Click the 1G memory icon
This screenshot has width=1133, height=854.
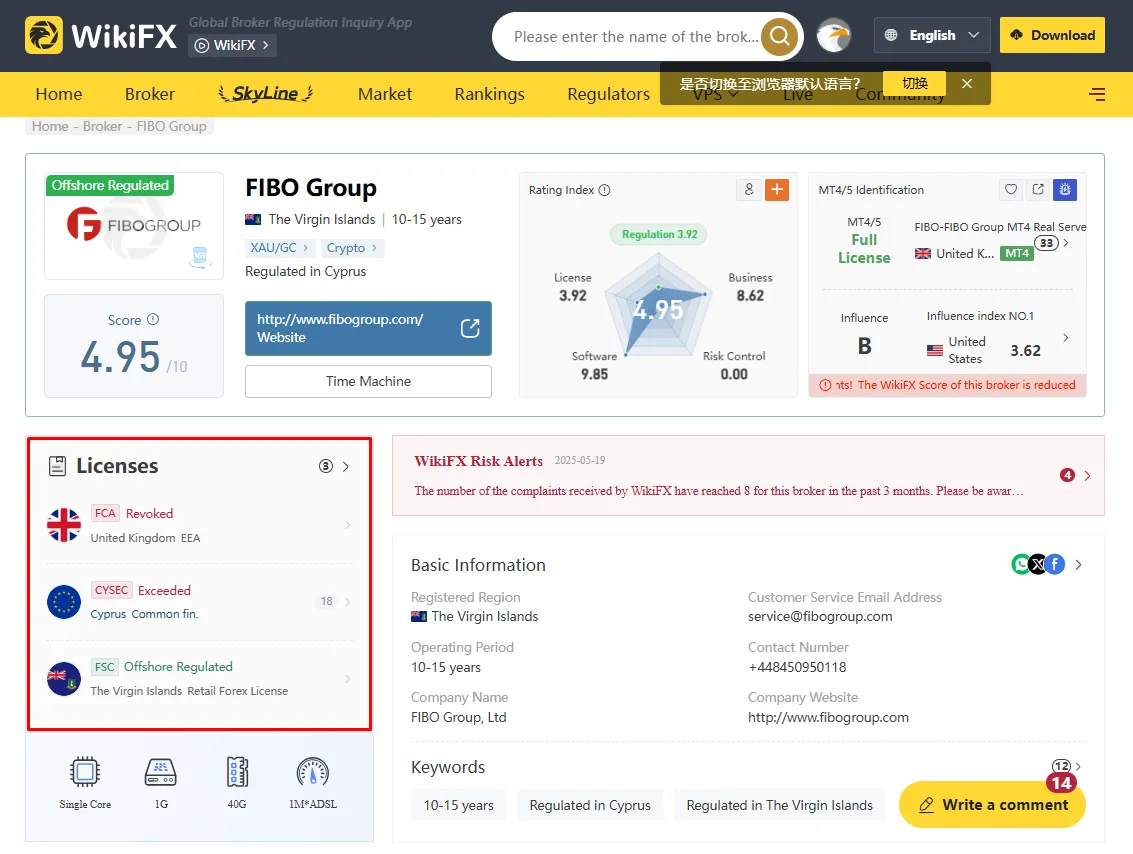(160, 772)
